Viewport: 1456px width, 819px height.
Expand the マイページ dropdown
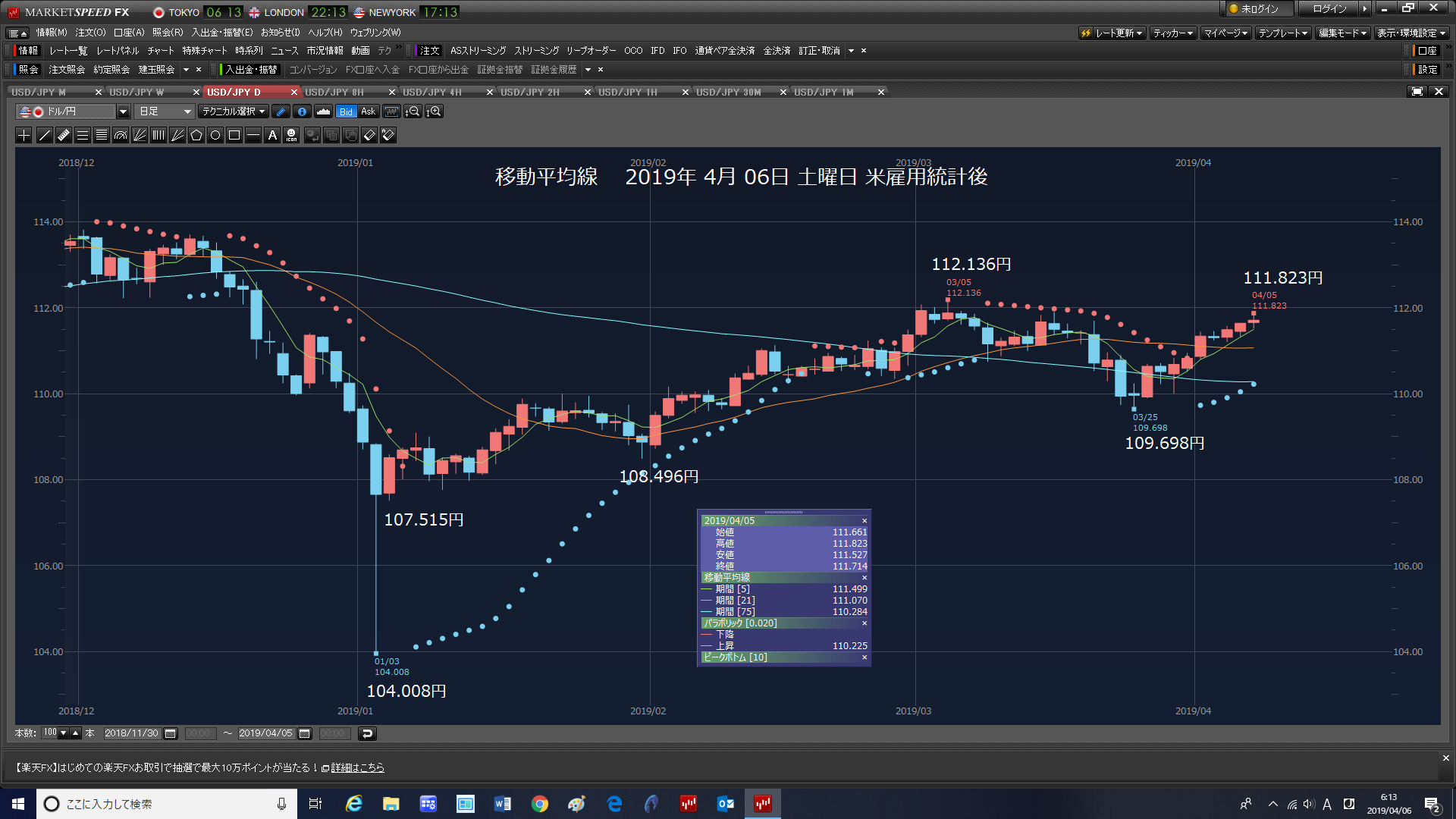click(1225, 33)
